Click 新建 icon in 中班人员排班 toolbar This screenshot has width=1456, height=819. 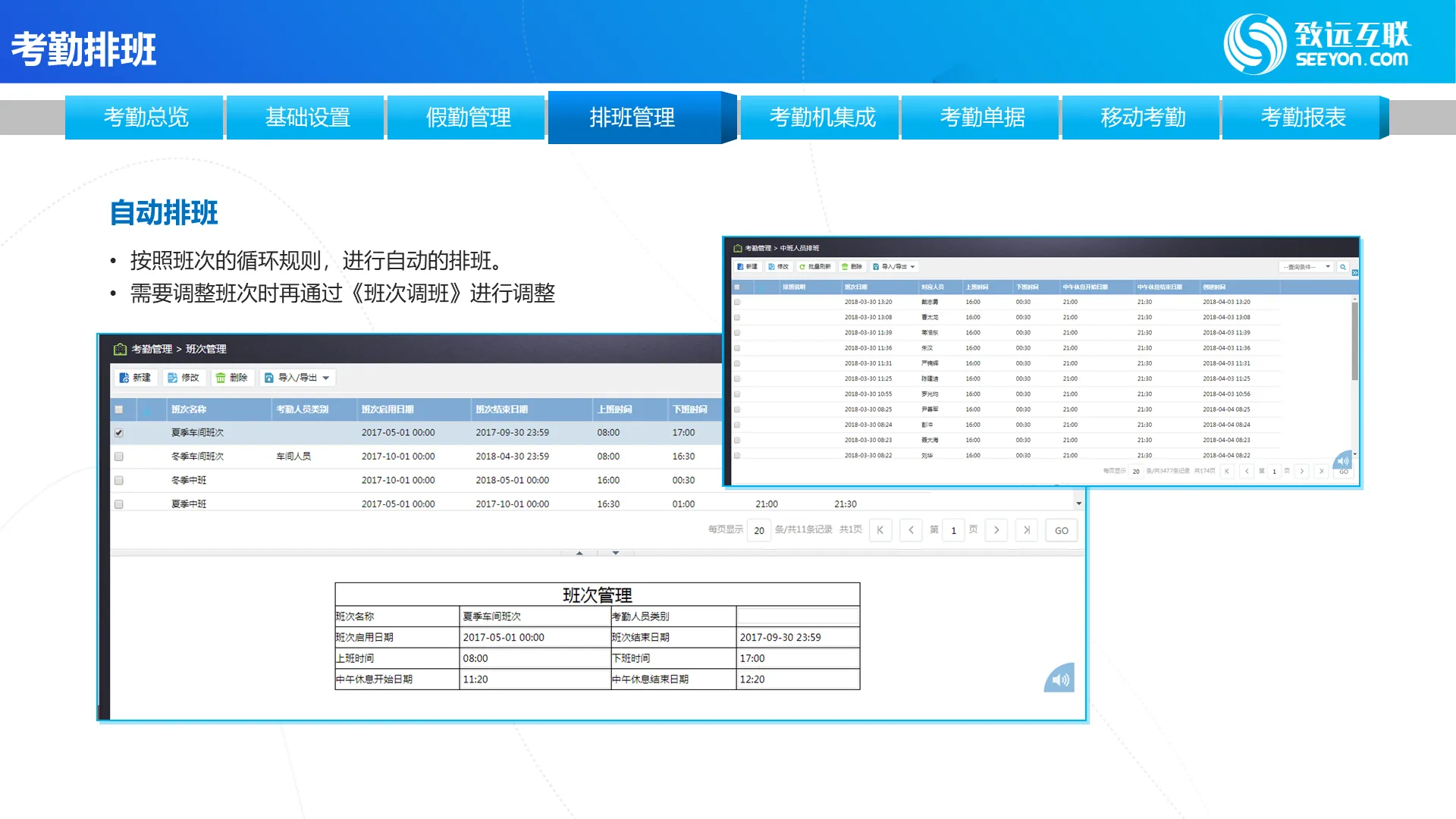740,267
